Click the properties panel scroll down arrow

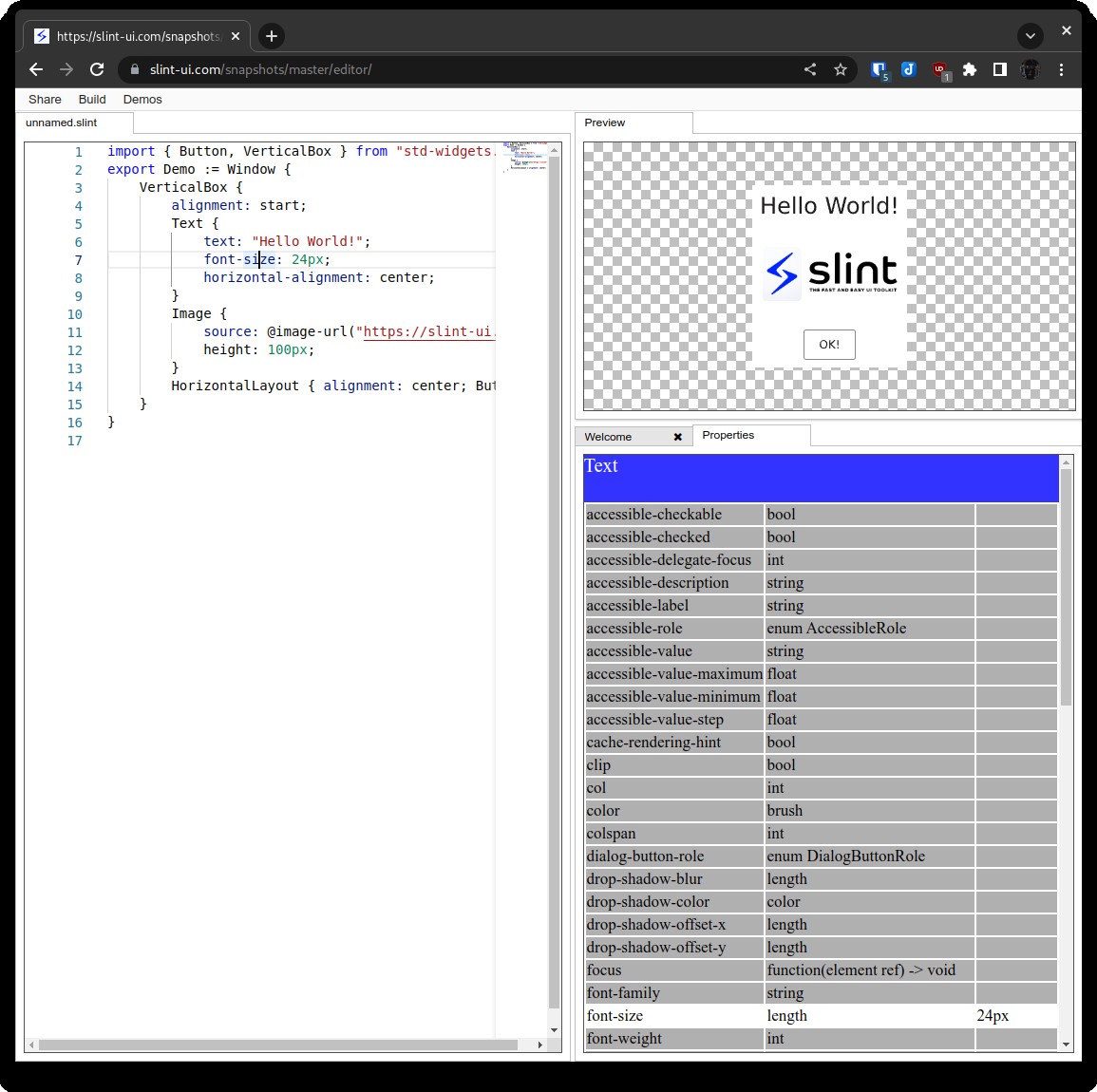pos(1067,1045)
